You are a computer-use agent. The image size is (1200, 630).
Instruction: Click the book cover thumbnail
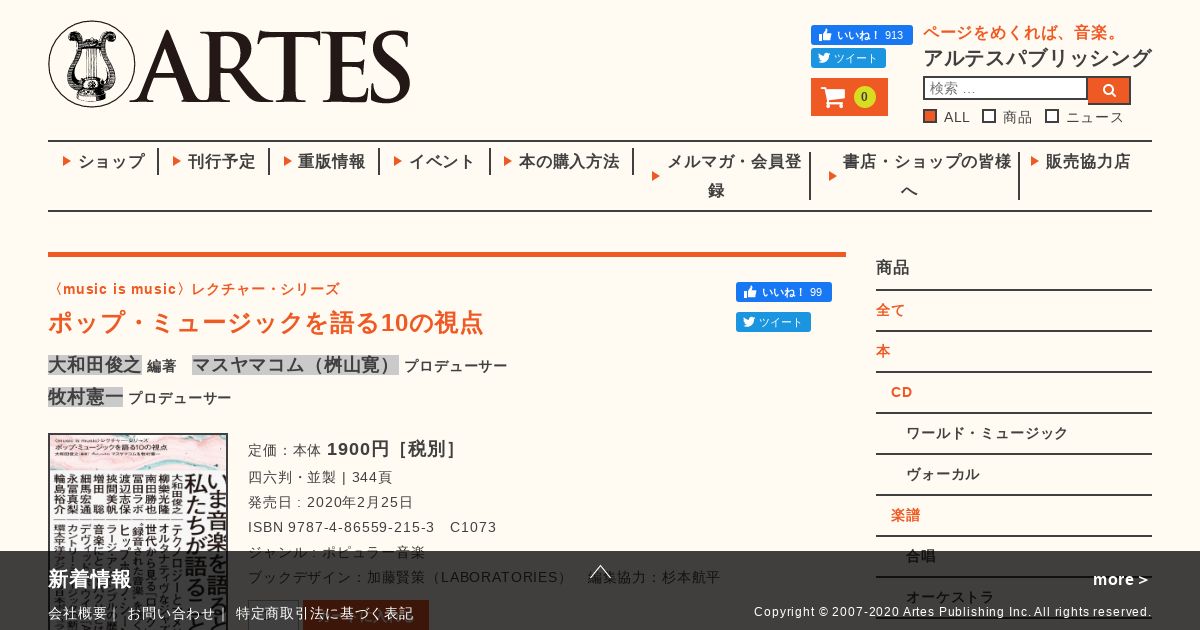[138, 531]
